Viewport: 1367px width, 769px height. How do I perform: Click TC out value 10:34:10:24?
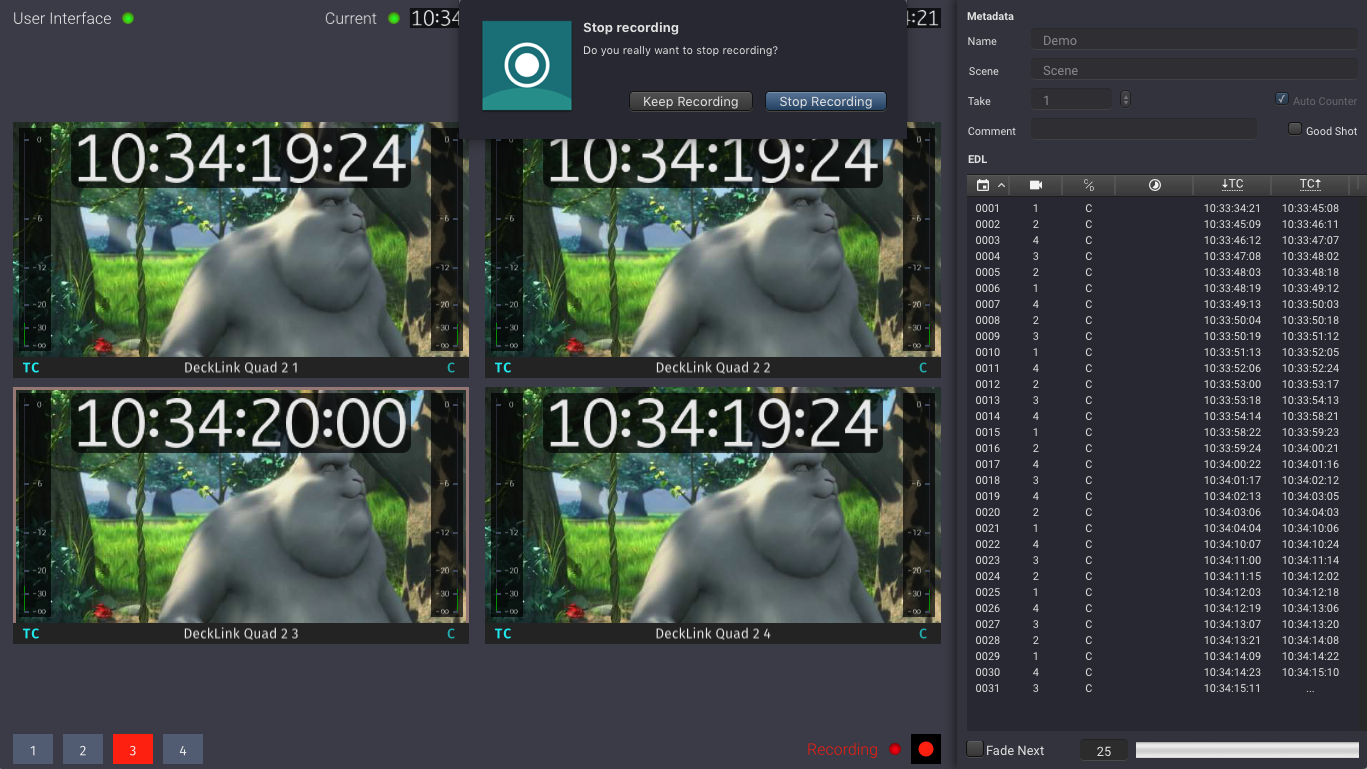[1310, 544]
